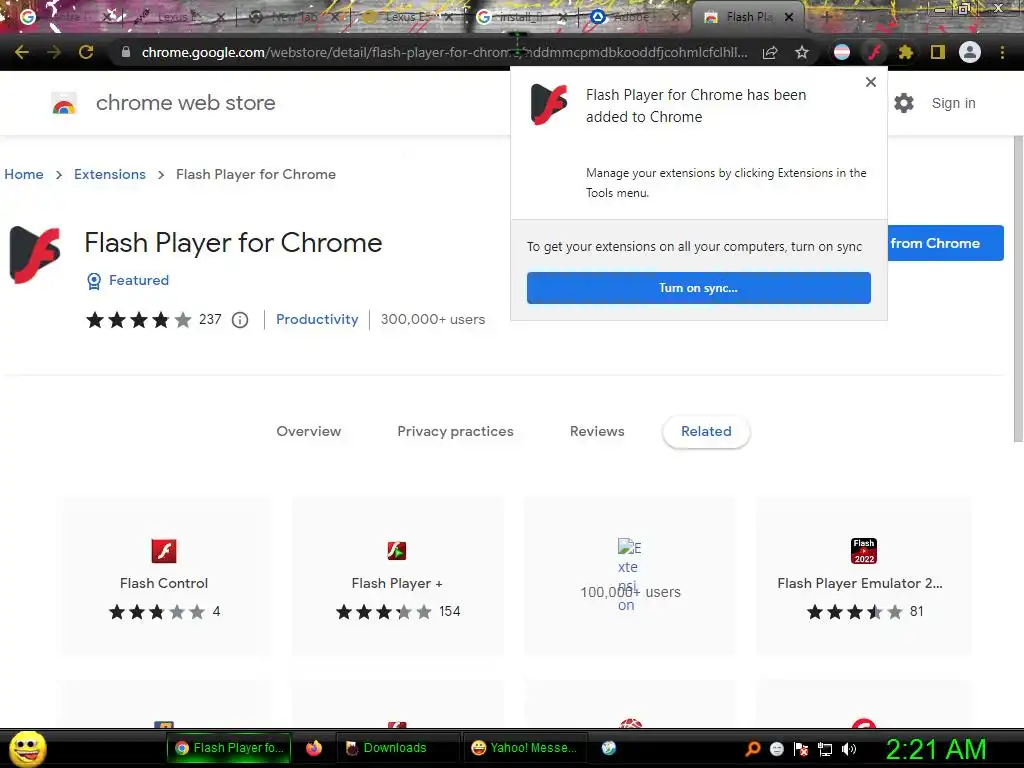The height and width of the screenshot is (768, 1024).
Task: Open Flash Player Emulator 2... title
Action: pyautogui.click(x=860, y=583)
